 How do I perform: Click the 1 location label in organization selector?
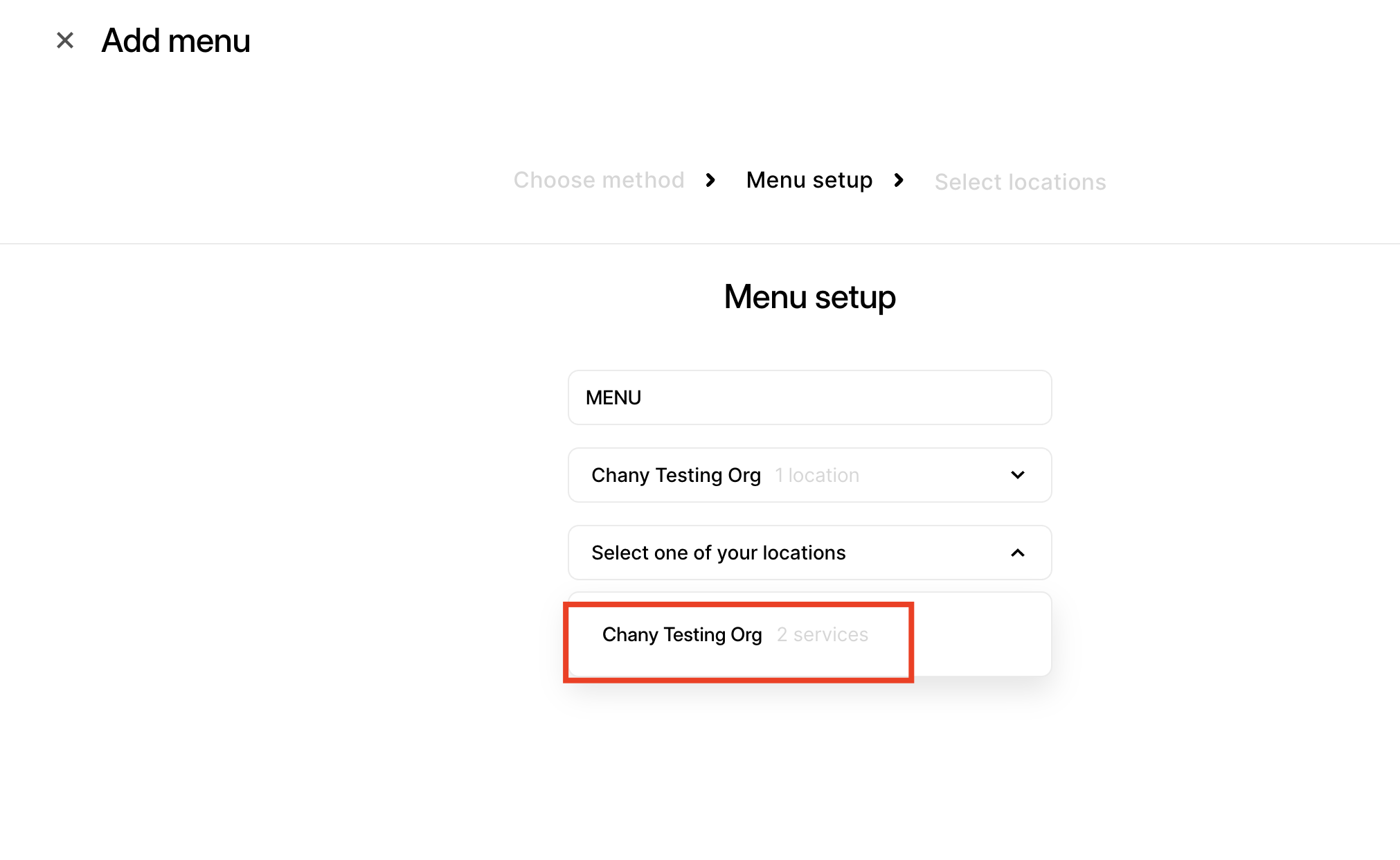817,476
